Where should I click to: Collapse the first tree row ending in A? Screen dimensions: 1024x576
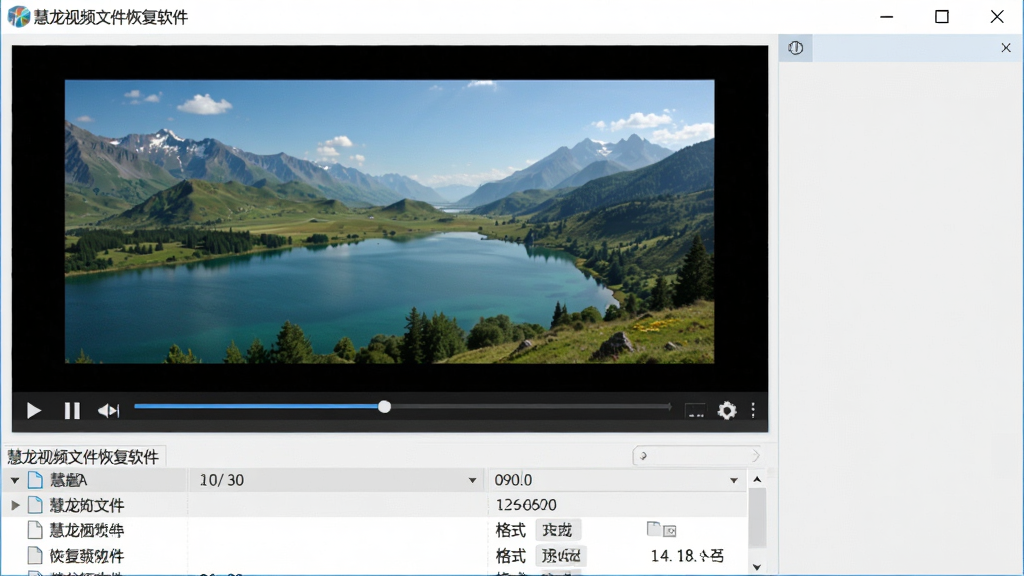point(14,480)
